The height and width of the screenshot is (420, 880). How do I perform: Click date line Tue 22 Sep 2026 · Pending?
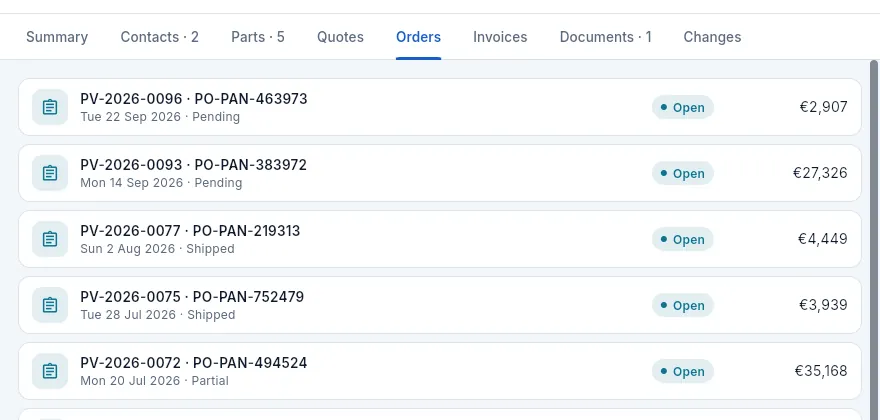coord(160,117)
